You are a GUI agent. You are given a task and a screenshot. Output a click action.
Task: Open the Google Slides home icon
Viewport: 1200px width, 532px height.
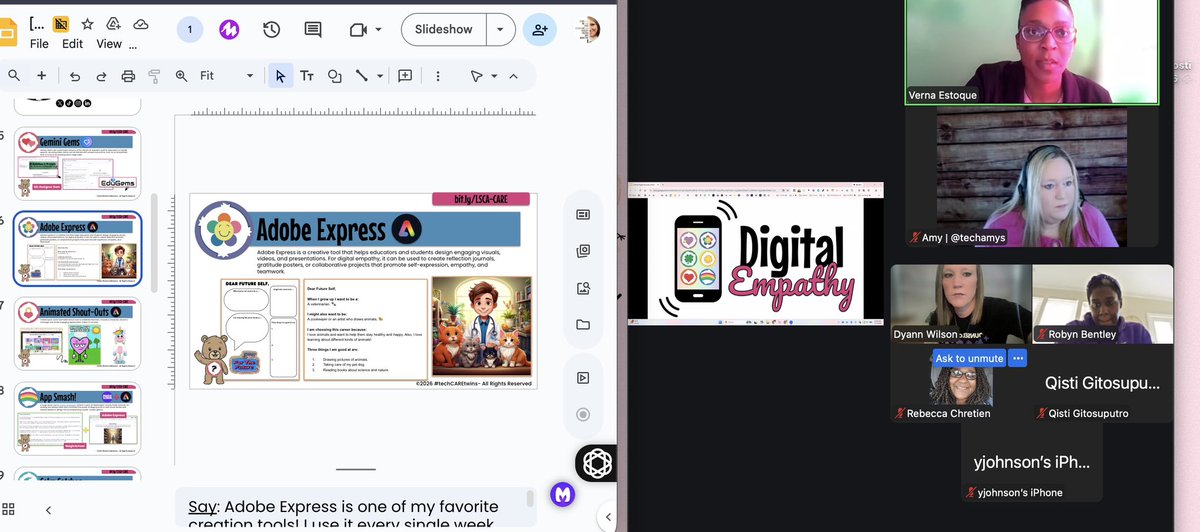[7, 31]
